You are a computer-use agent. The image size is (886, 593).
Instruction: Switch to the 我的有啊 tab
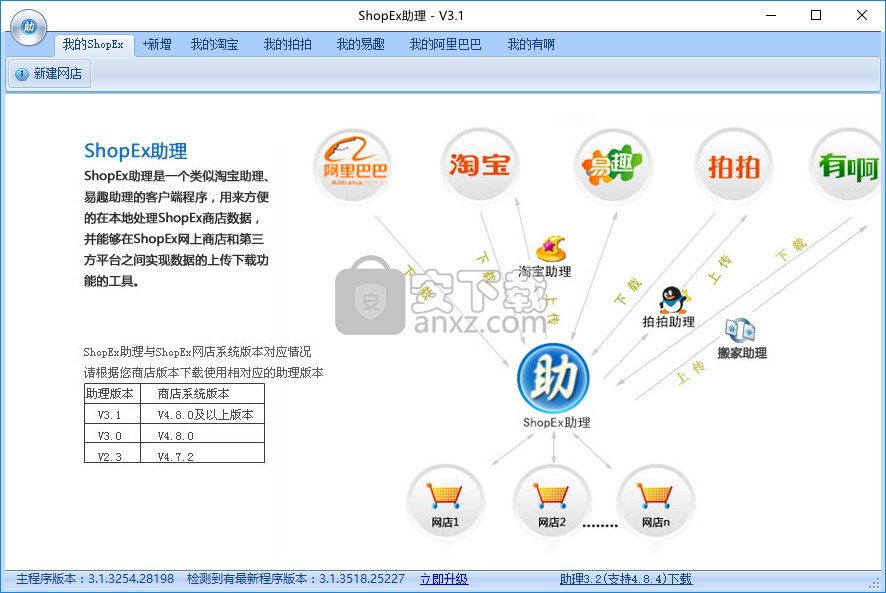(x=531, y=44)
